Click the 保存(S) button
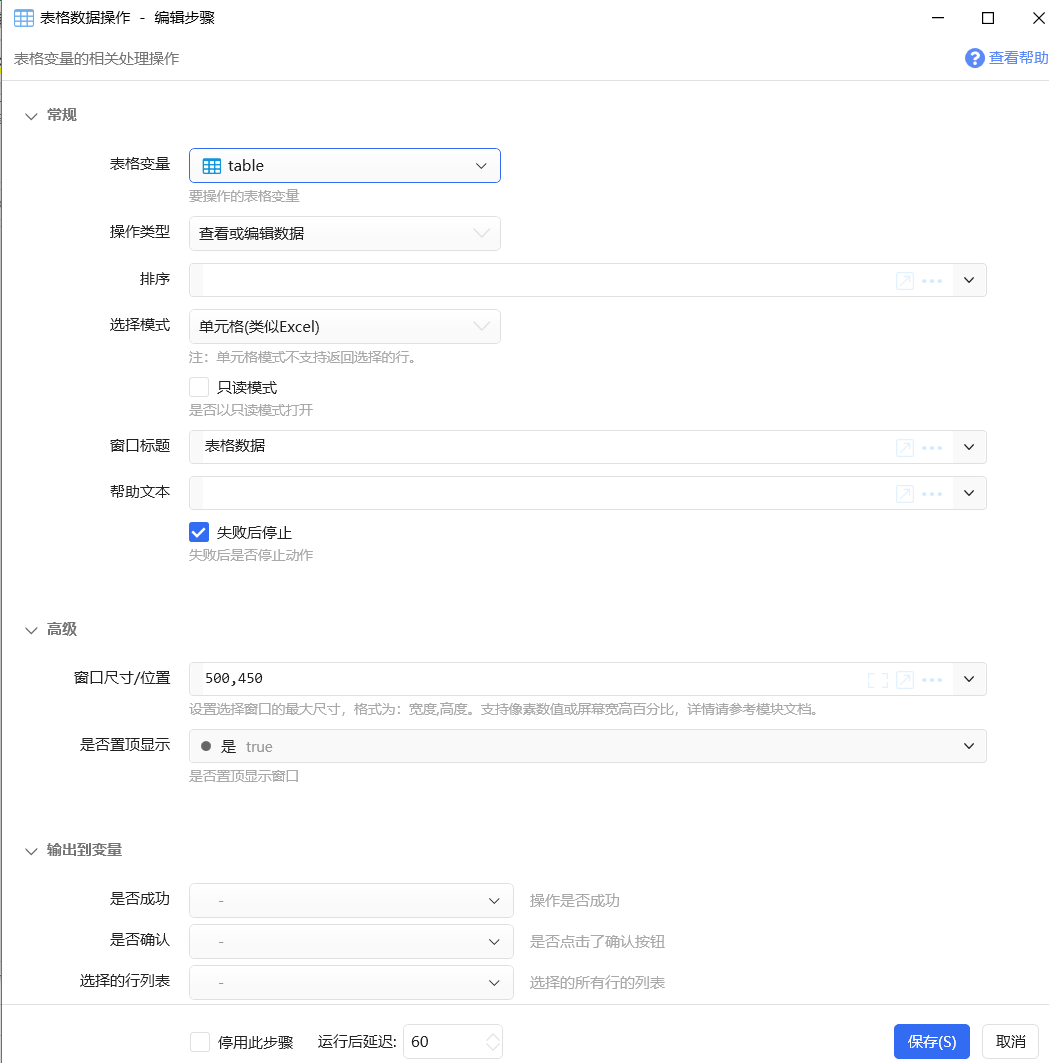This screenshot has width=1049, height=1063. 932,1041
